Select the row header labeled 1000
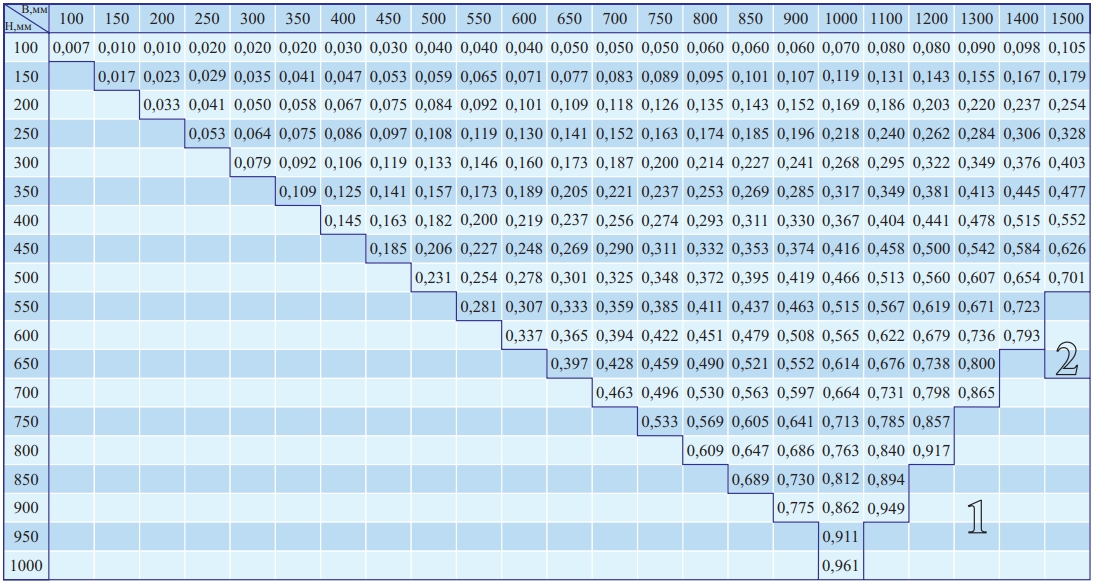The width and height of the screenshot is (1097, 583). tap(27, 566)
